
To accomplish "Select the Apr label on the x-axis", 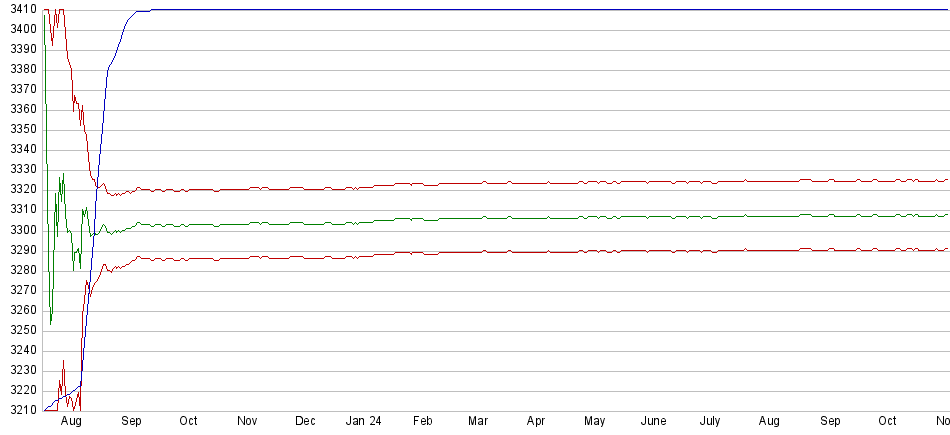I will pyautogui.click(x=537, y=422).
